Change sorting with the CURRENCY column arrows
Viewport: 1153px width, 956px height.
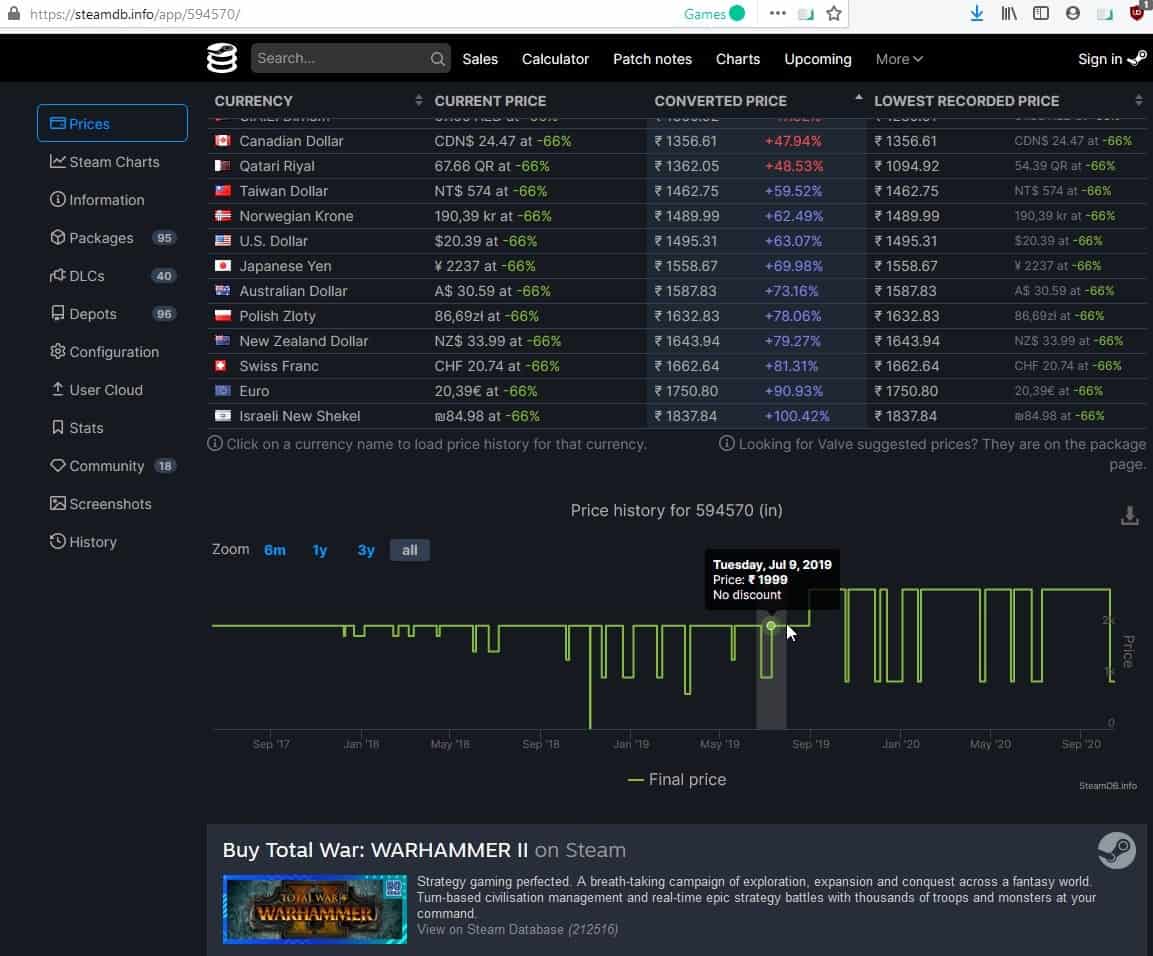pyautogui.click(x=419, y=100)
